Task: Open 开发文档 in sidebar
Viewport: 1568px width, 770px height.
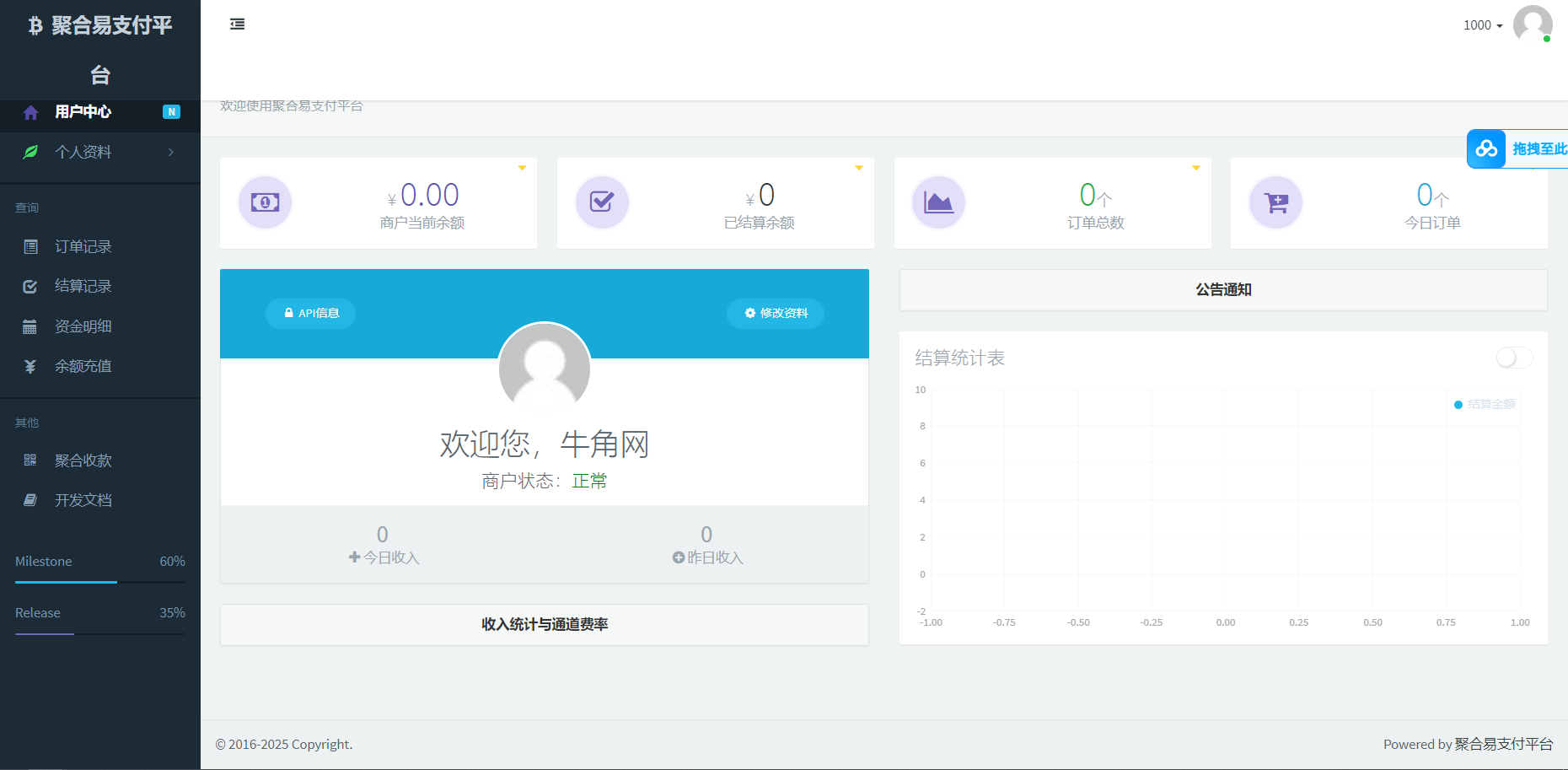Action: tap(100, 500)
